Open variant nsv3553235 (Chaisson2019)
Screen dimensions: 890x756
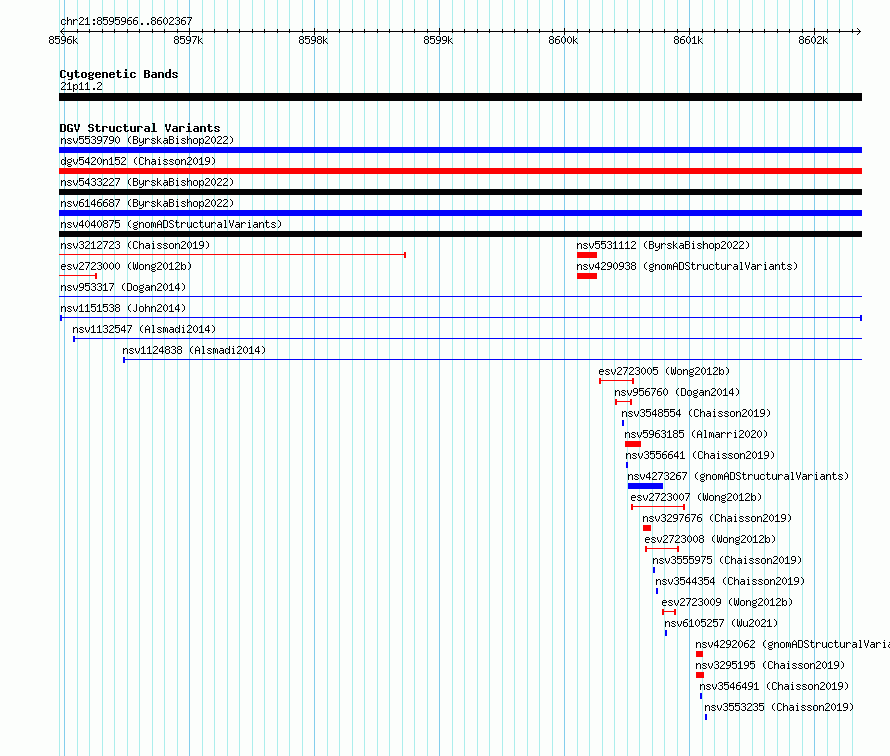[x=779, y=707]
